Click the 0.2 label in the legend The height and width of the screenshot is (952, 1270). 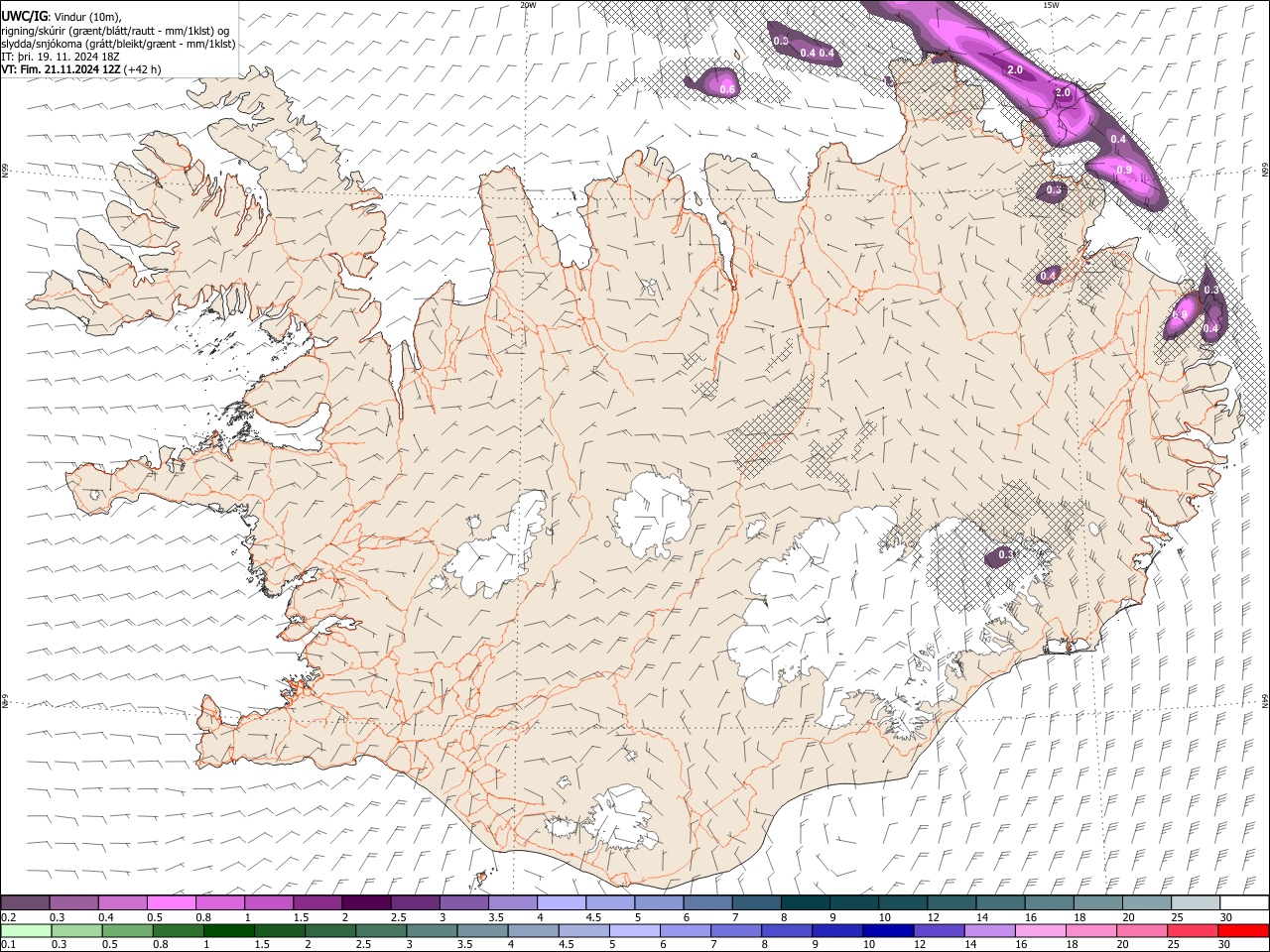(9, 917)
